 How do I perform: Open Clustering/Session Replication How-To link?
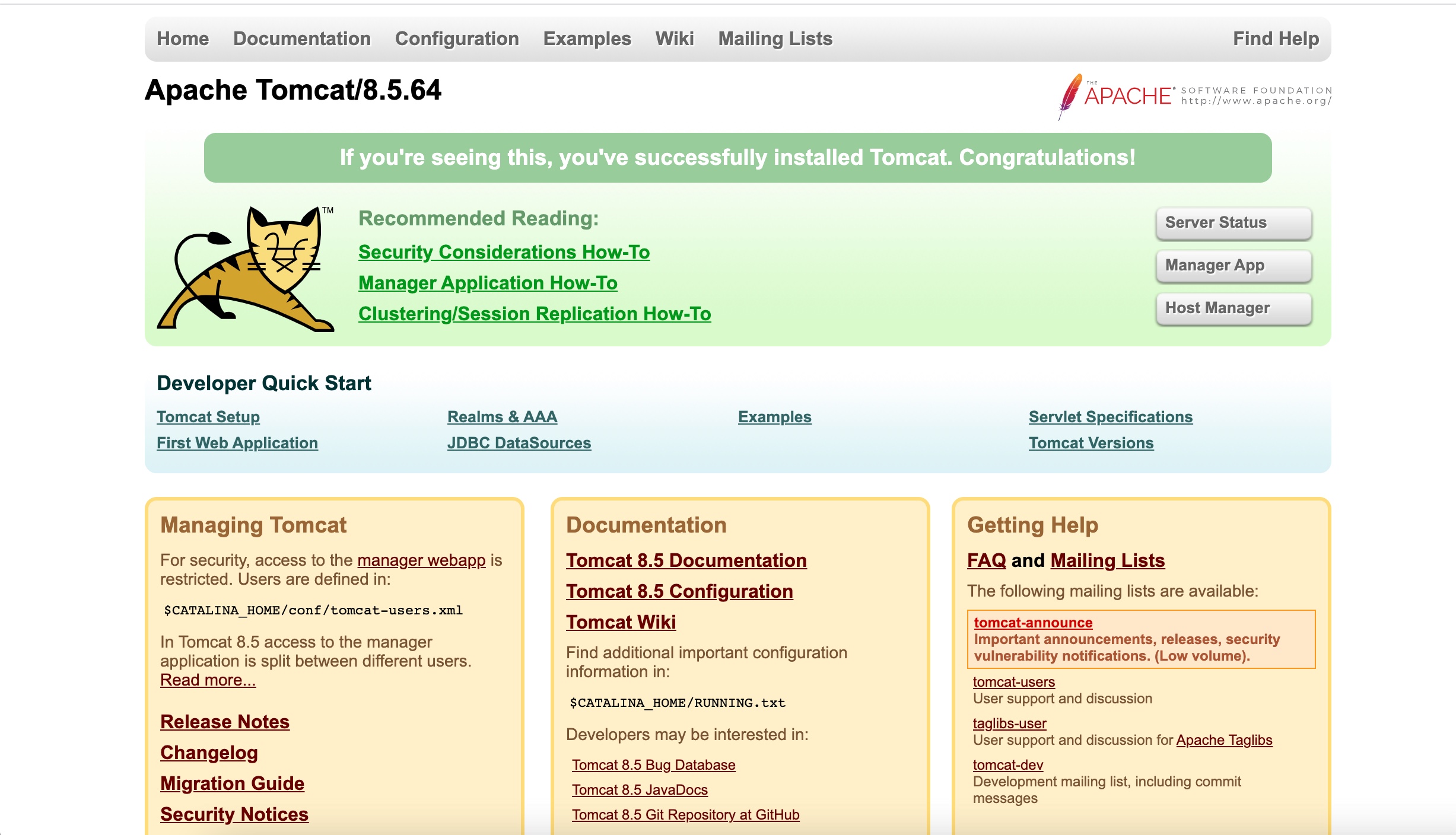click(534, 314)
